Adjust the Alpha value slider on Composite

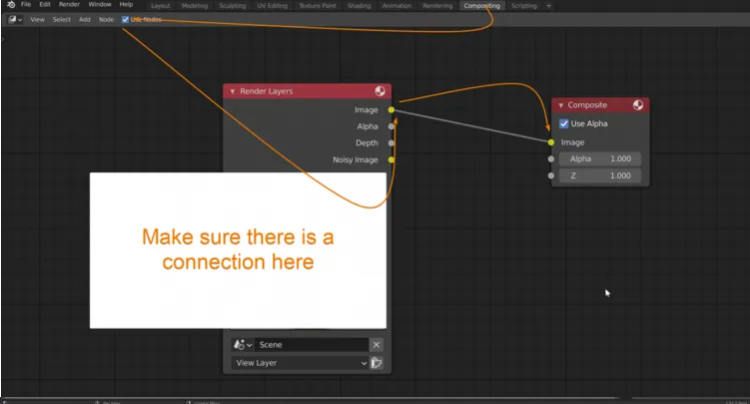point(600,159)
